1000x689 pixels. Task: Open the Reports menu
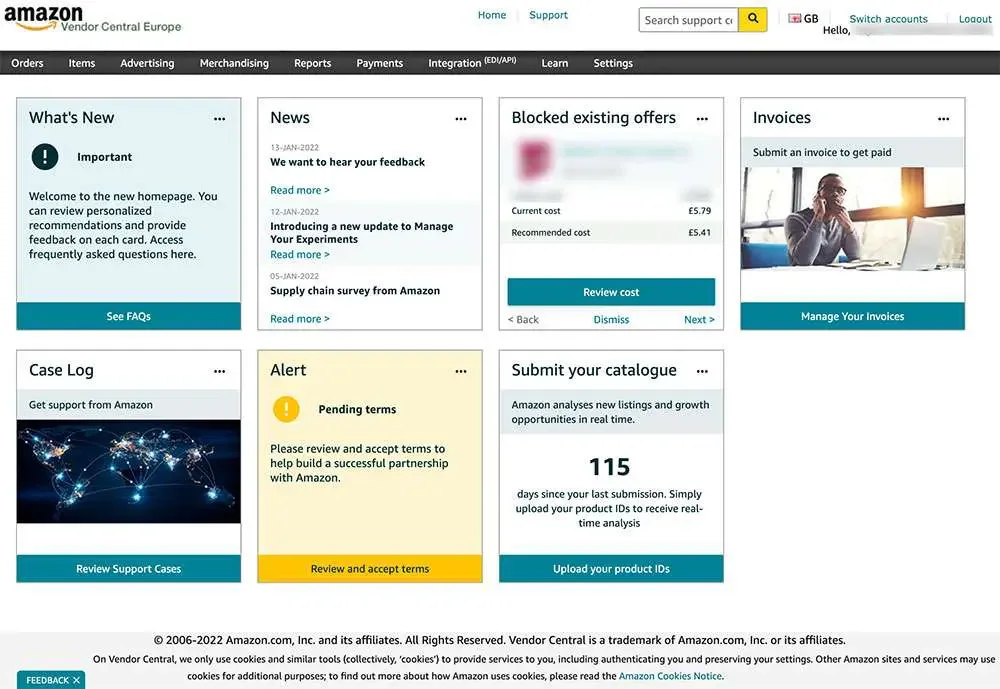312,63
